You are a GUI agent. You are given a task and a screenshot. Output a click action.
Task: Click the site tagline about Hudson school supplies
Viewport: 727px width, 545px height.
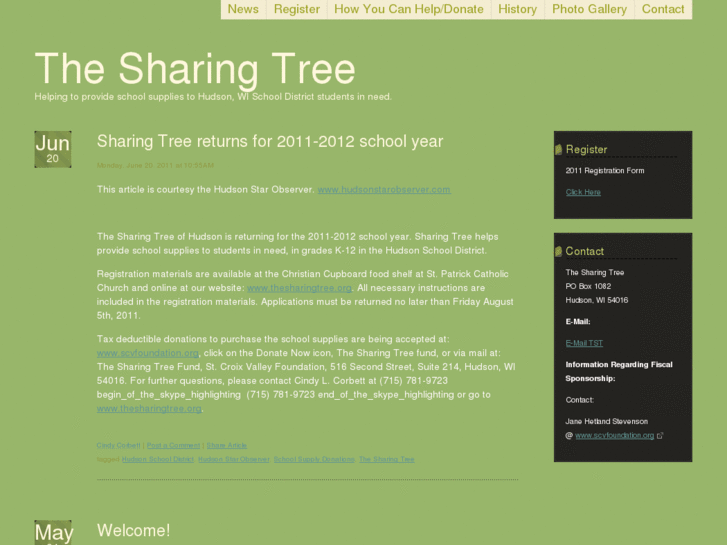(x=213, y=97)
